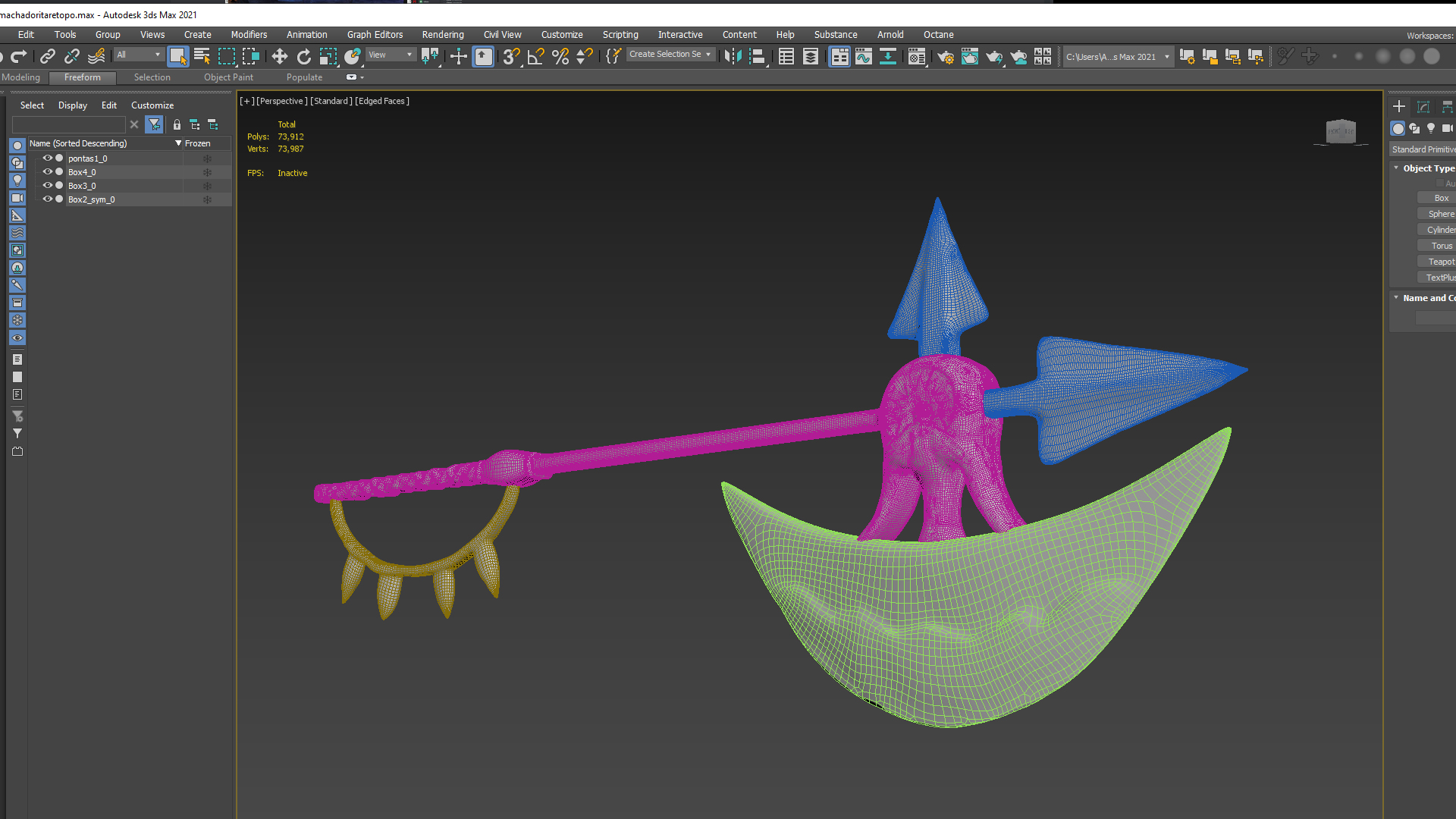Open the project path dropdown
Screen dimensions: 1456x819
[x=1119, y=56]
